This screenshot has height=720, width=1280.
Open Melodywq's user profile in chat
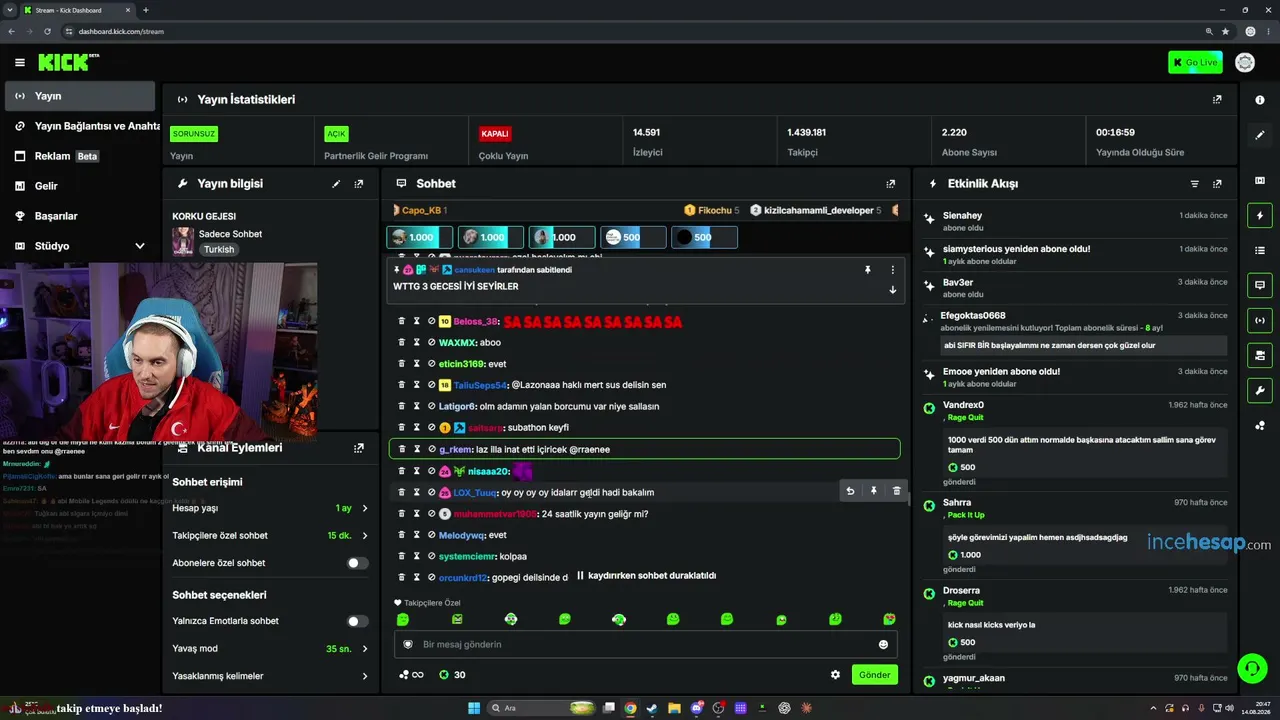[462, 535]
